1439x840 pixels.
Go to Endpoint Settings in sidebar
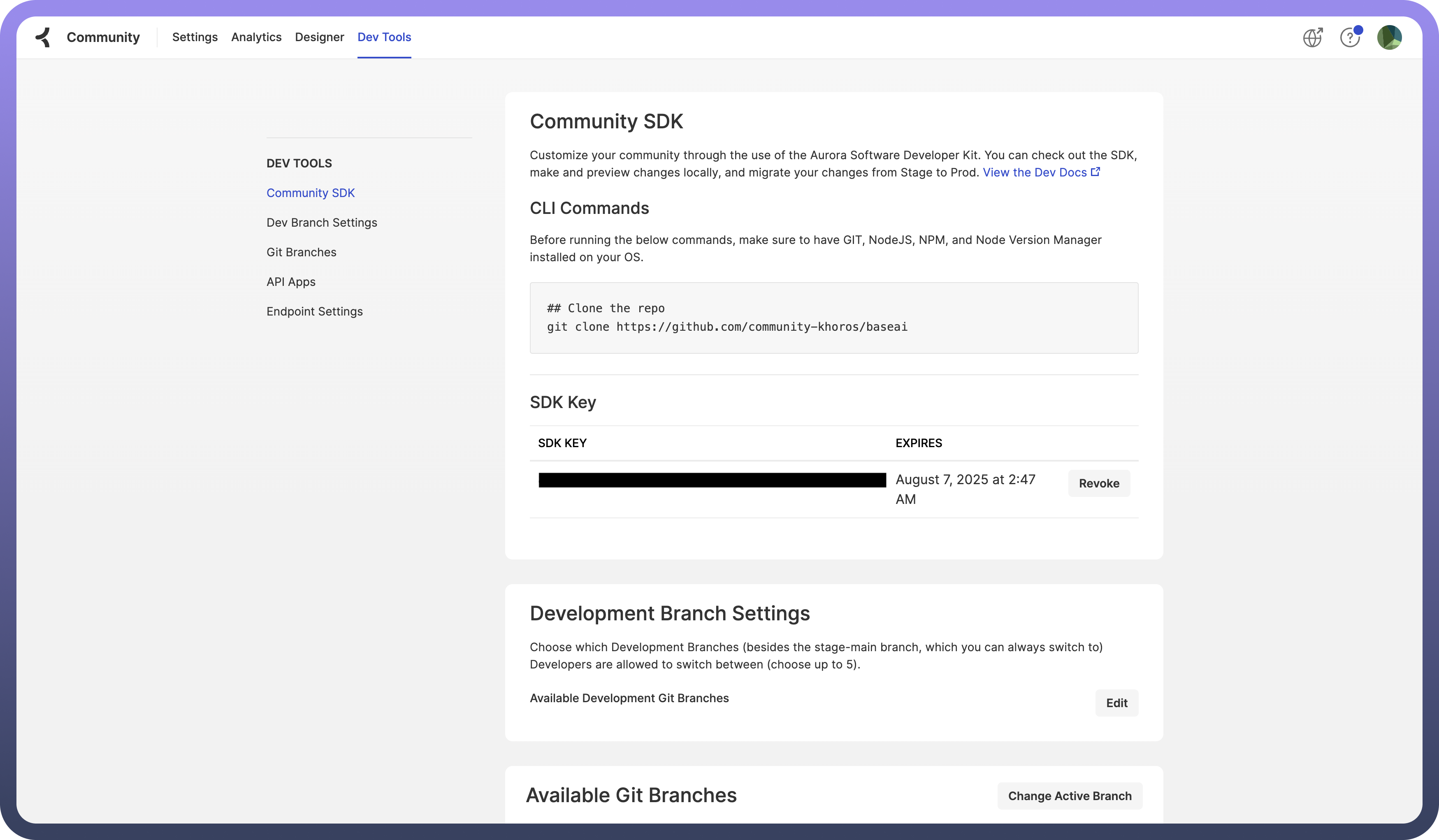[x=314, y=312]
